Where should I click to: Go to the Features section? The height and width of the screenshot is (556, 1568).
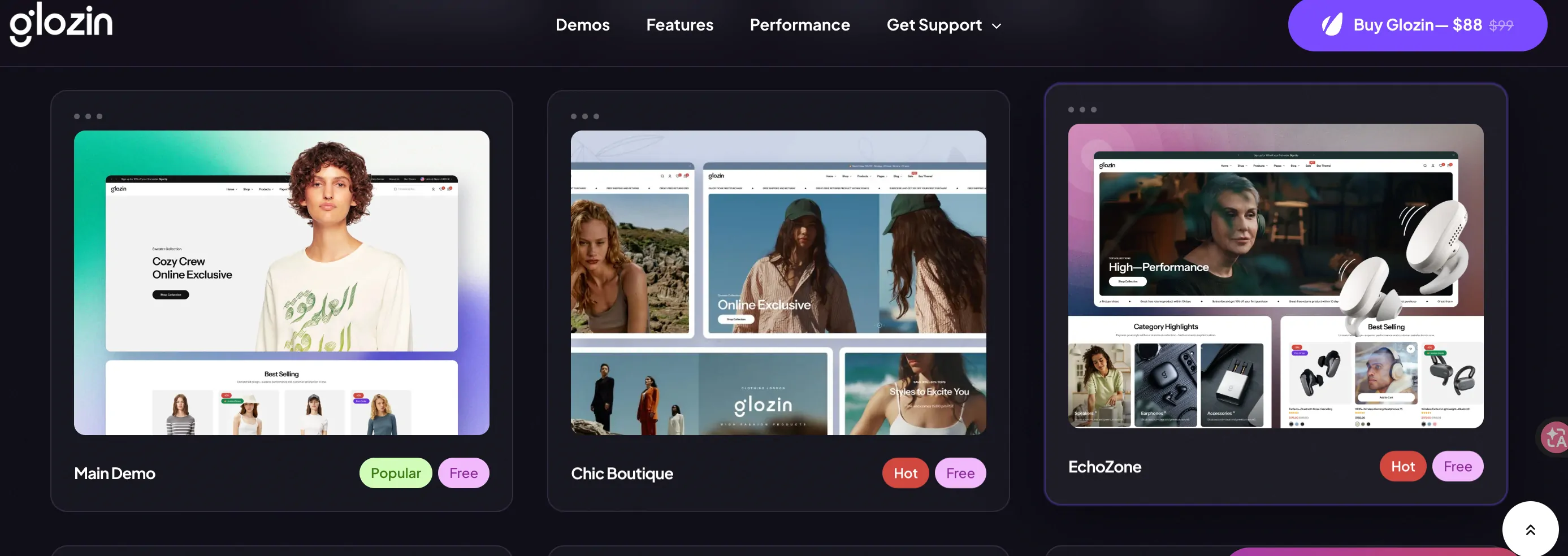click(x=679, y=25)
